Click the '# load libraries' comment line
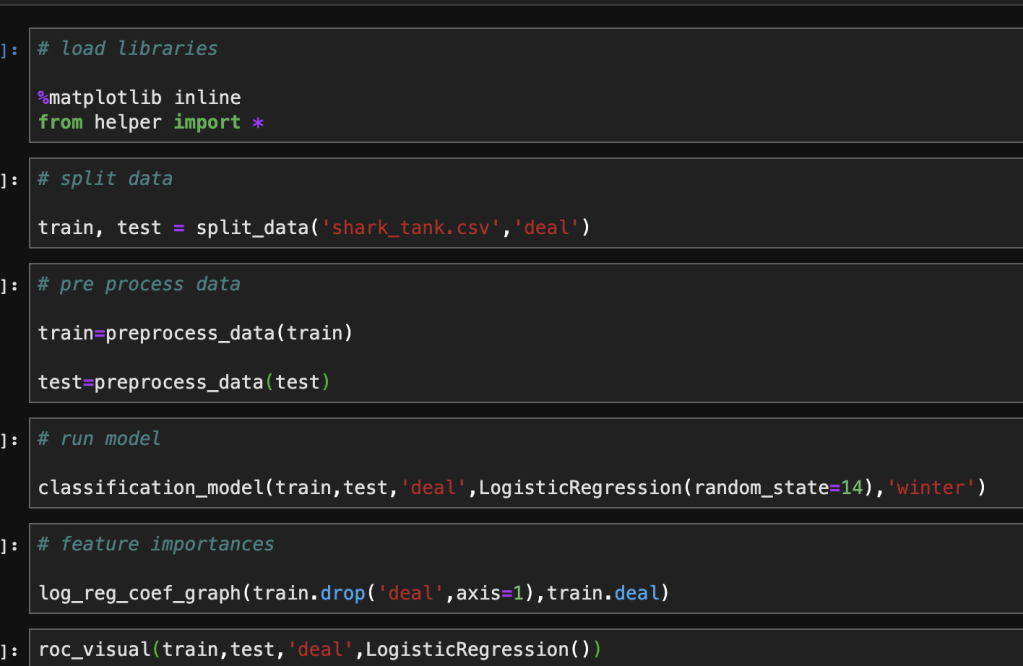 (127, 48)
